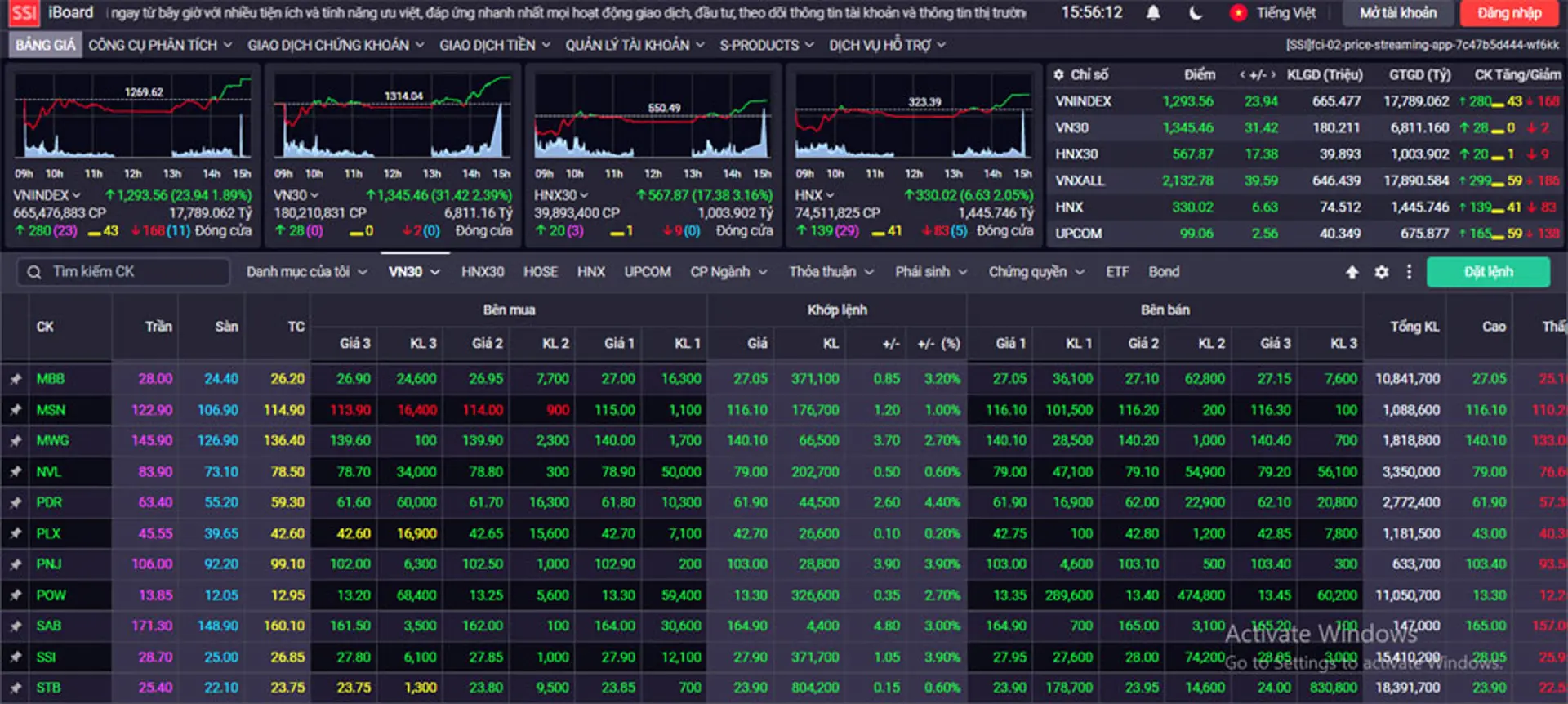
Task: Click the upward arrow icon beside Đặt lệnh
Action: pyautogui.click(x=1352, y=272)
